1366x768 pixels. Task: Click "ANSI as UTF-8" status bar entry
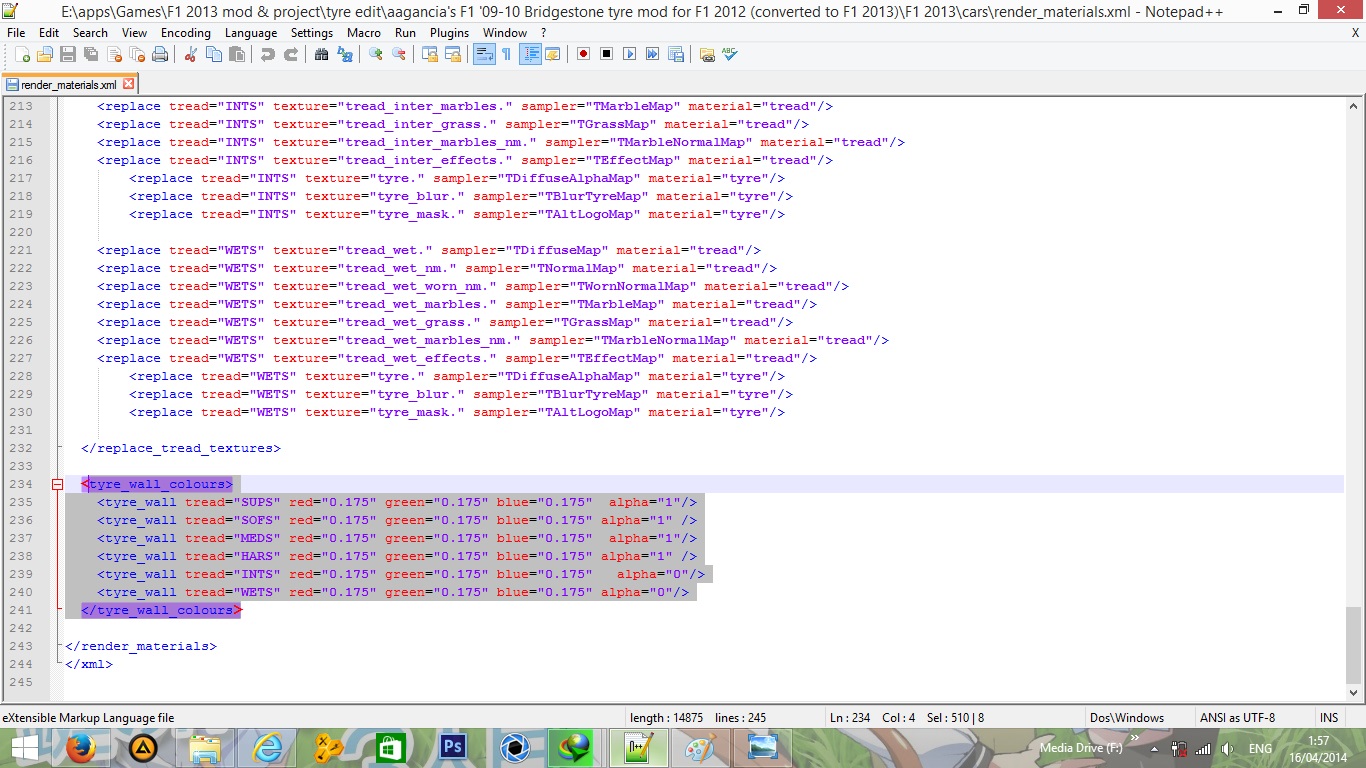[x=1237, y=718]
